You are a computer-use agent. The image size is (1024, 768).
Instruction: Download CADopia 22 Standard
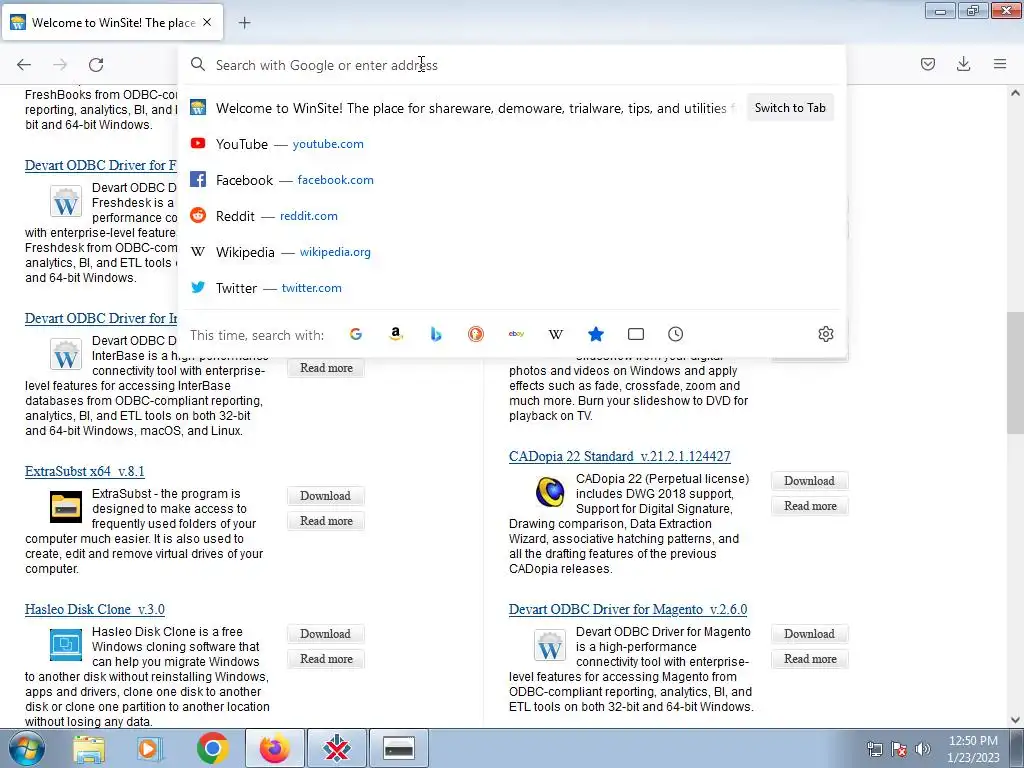[810, 481]
